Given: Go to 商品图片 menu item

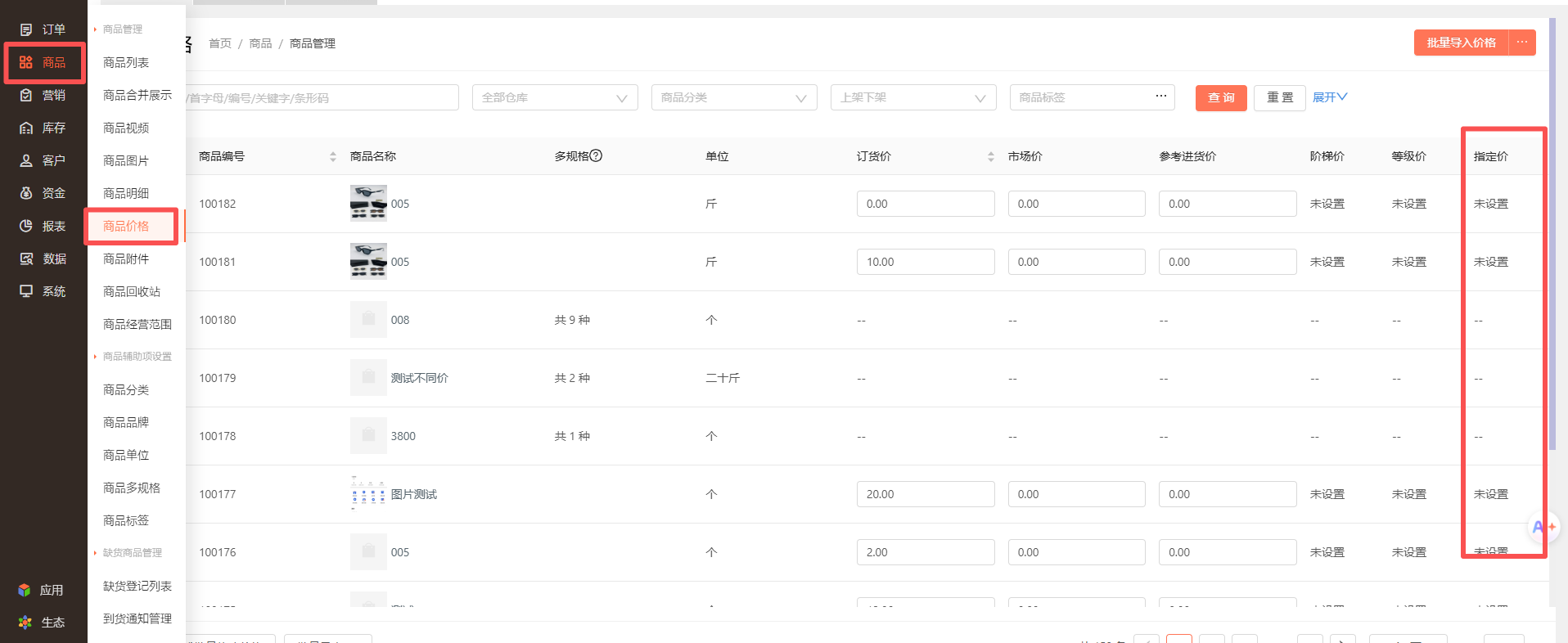Looking at the screenshot, I should click(x=126, y=160).
